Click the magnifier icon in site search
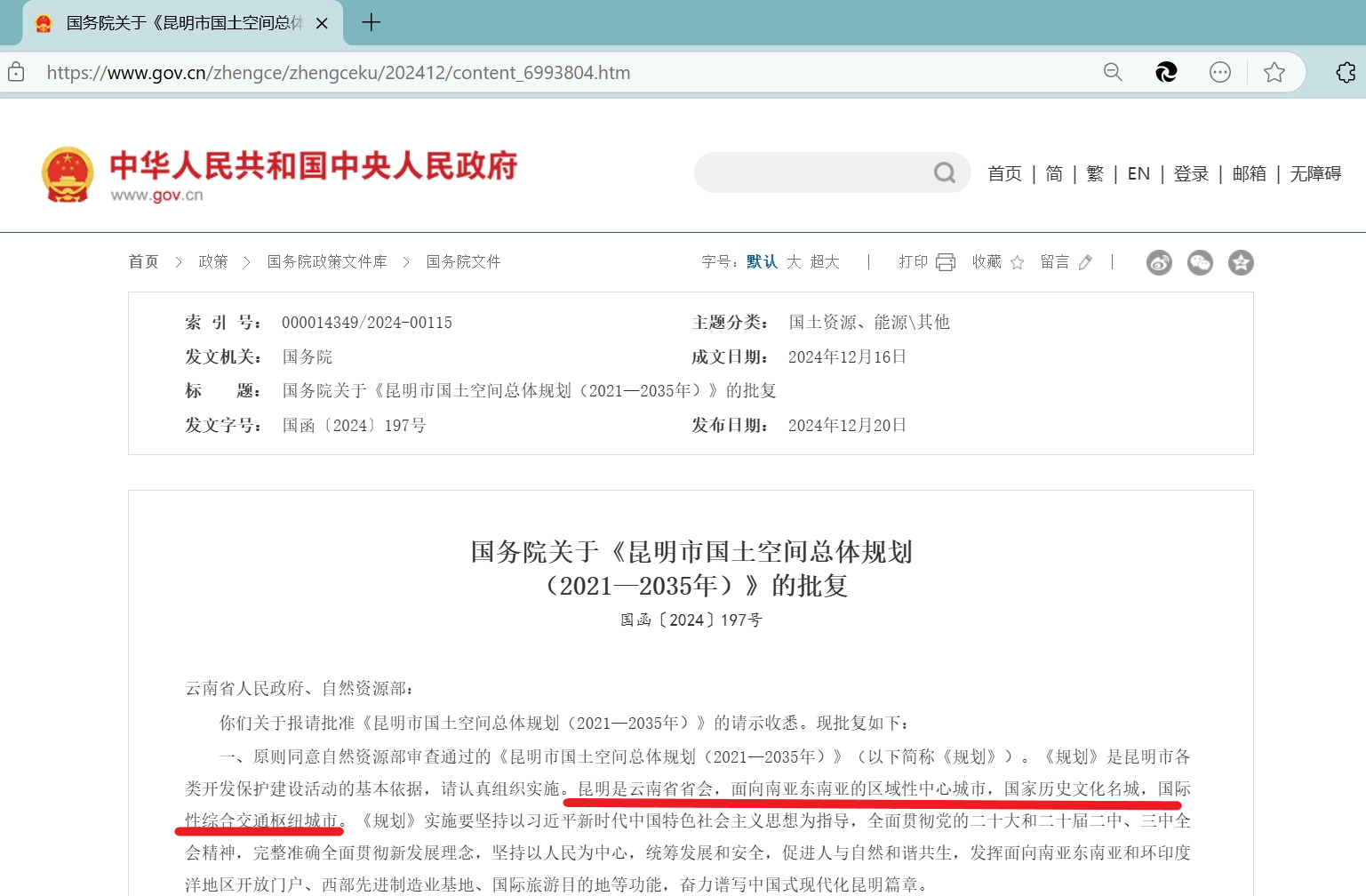 point(945,172)
